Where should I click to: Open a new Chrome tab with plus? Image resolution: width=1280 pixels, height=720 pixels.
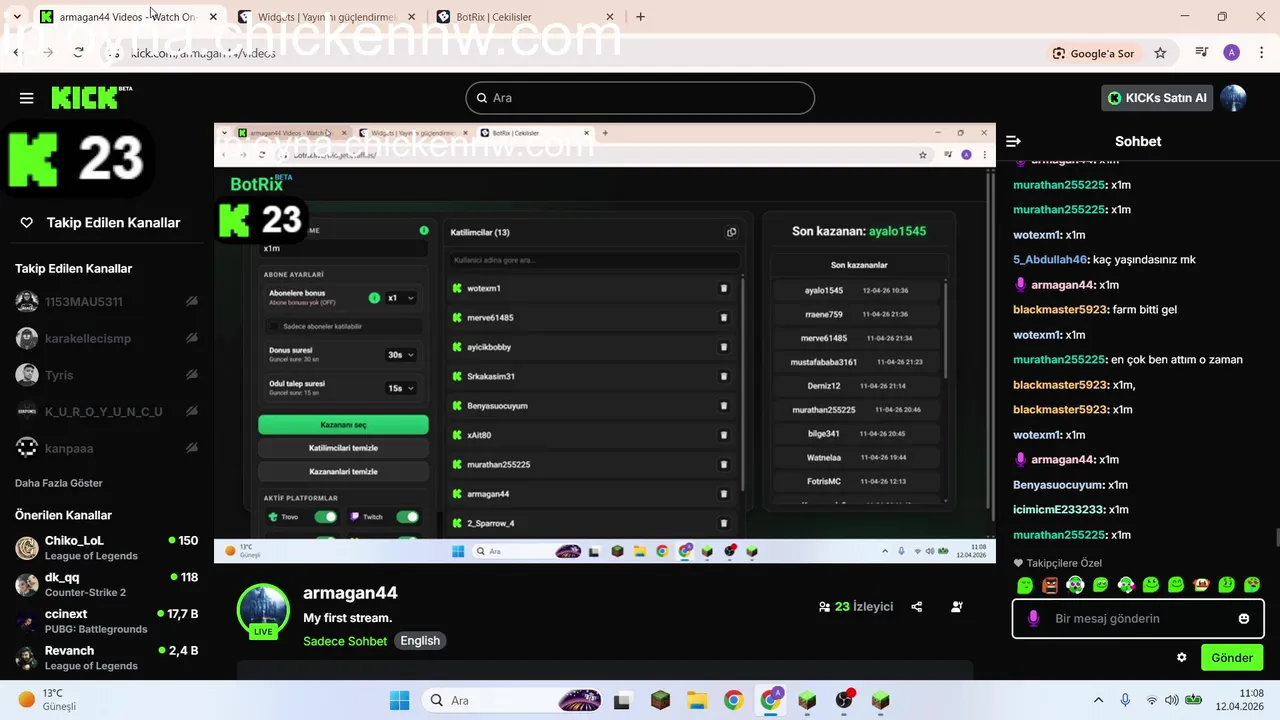click(640, 16)
